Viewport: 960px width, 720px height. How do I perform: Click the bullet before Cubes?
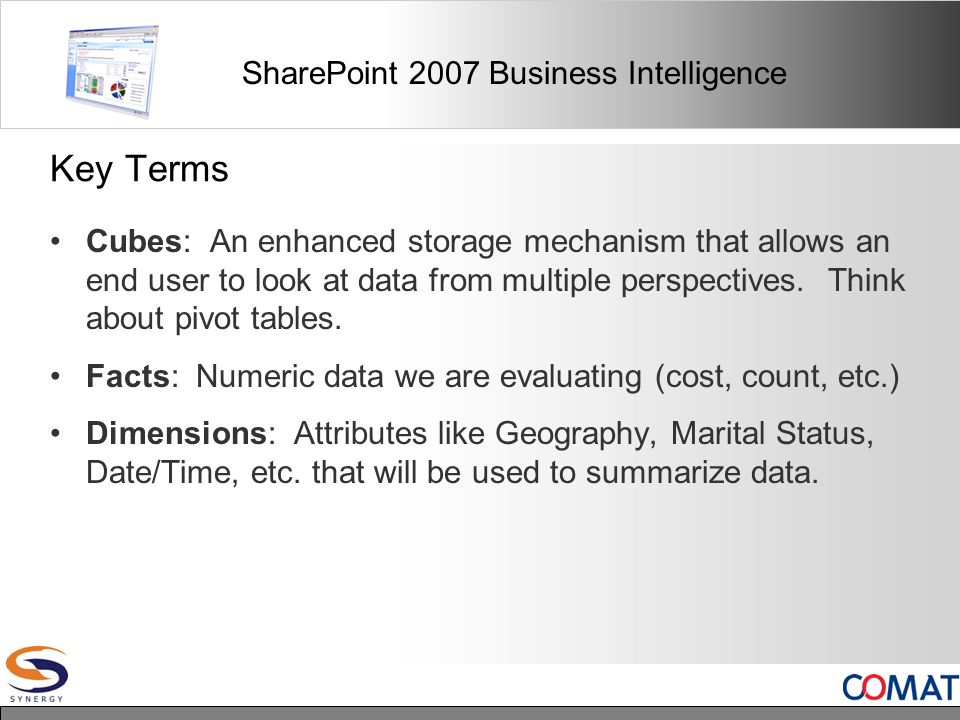click(x=56, y=241)
